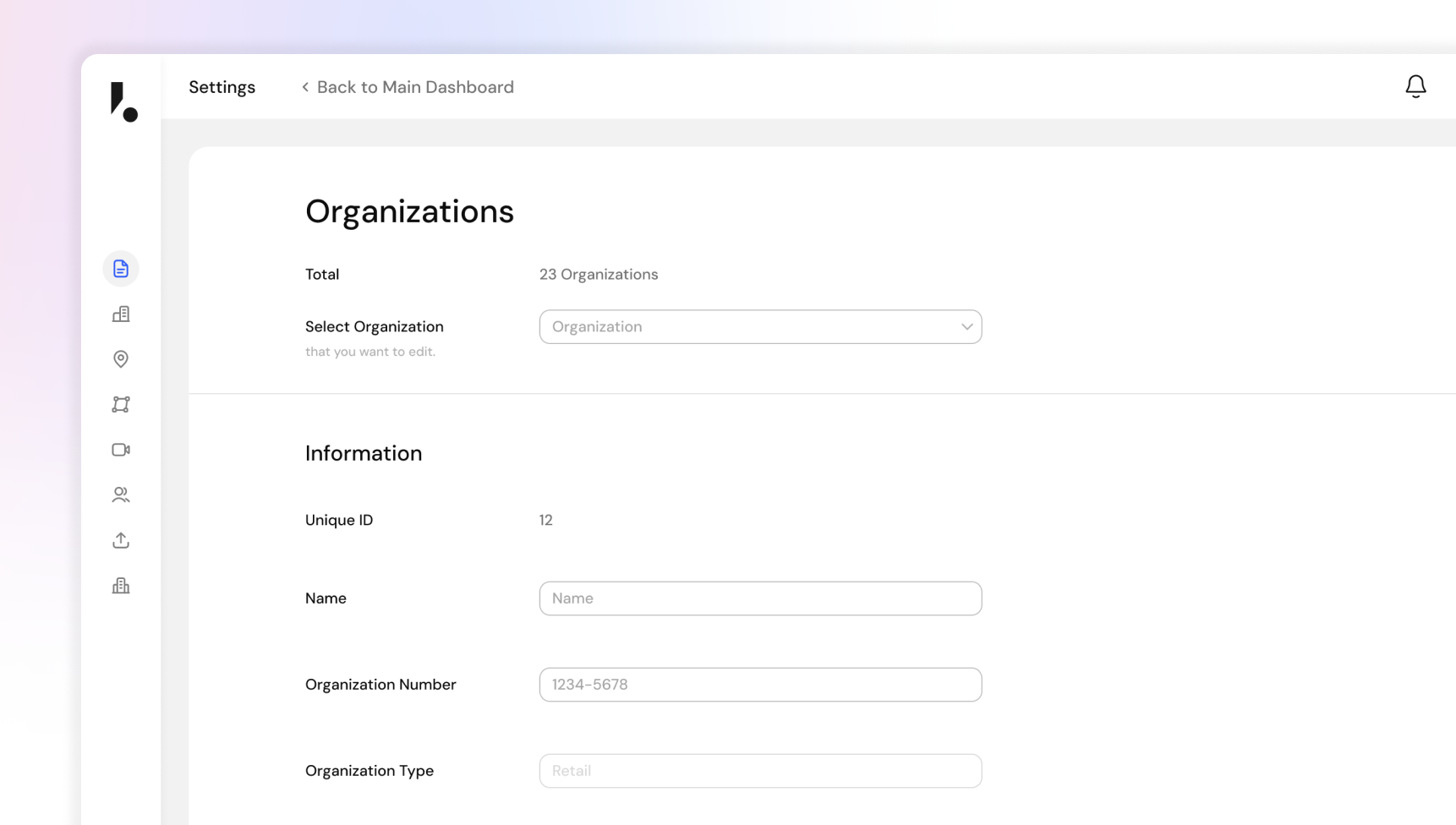Focus the Name input field
The width and height of the screenshot is (1456, 825).
coord(760,598)
